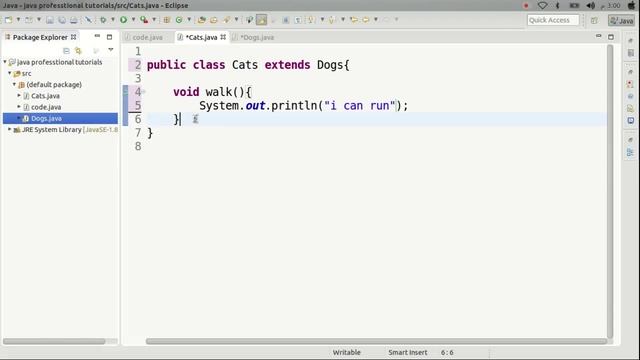Toggle the Show Whitespace Characters icon
The image size is (640, 360).
[x=298, y=20]
